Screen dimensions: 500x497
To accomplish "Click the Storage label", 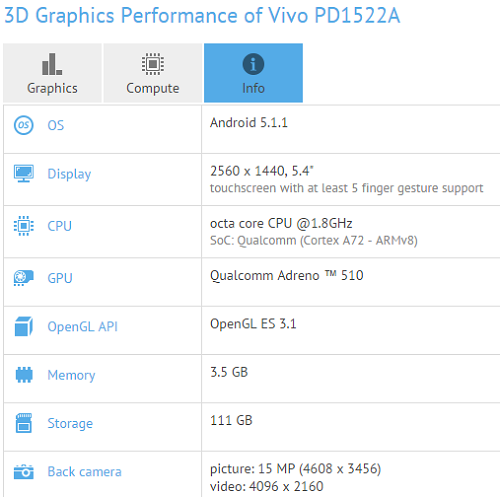I will pyautogui.click(x=70, y=423).
